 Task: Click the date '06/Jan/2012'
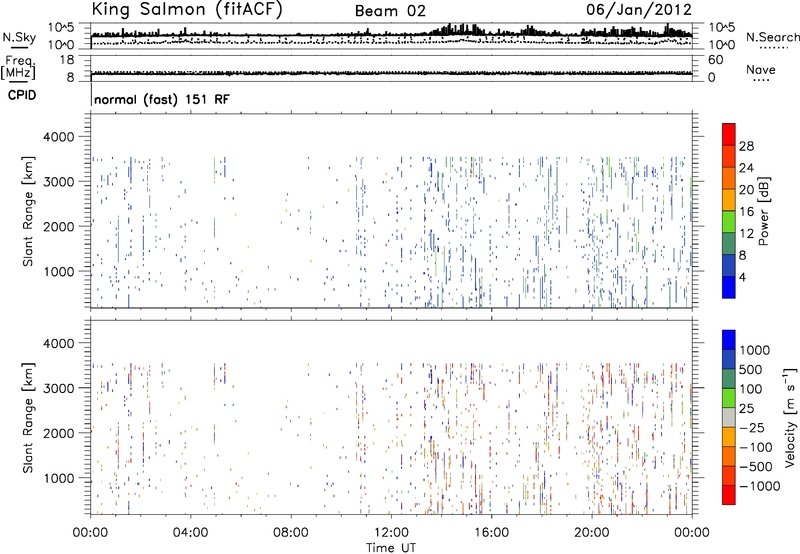639,9
